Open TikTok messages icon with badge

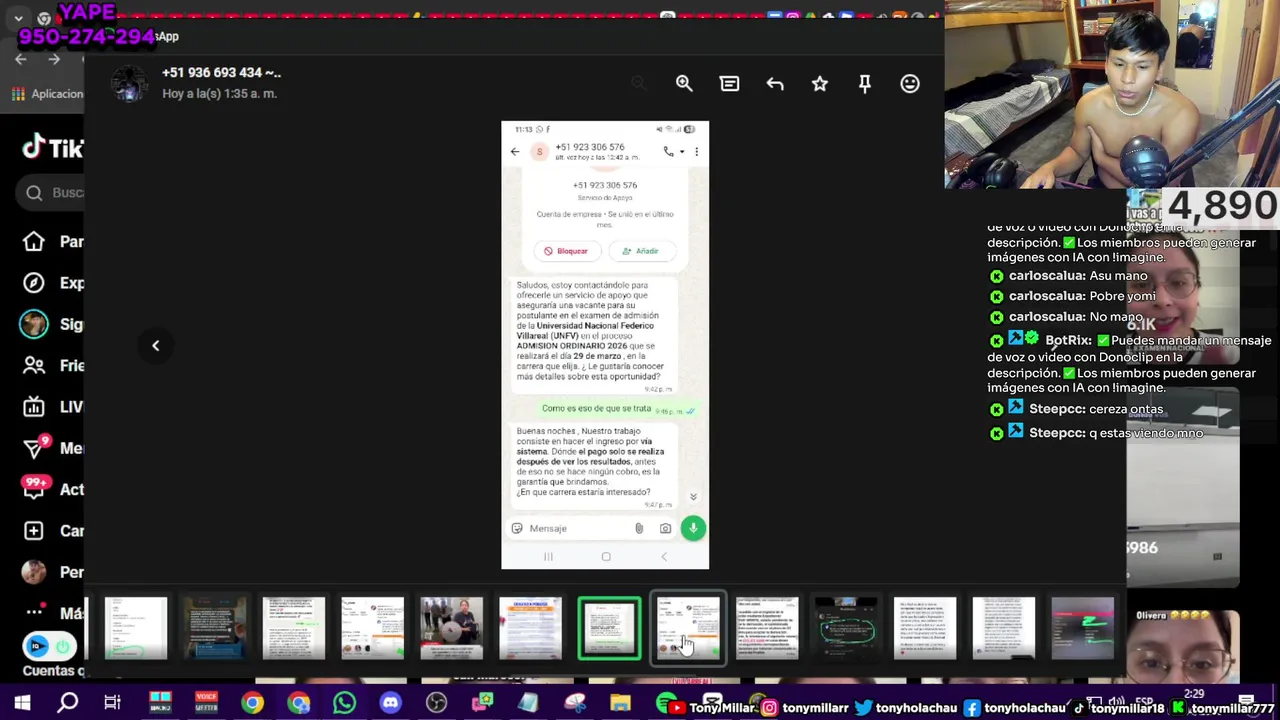coord(34,447)
